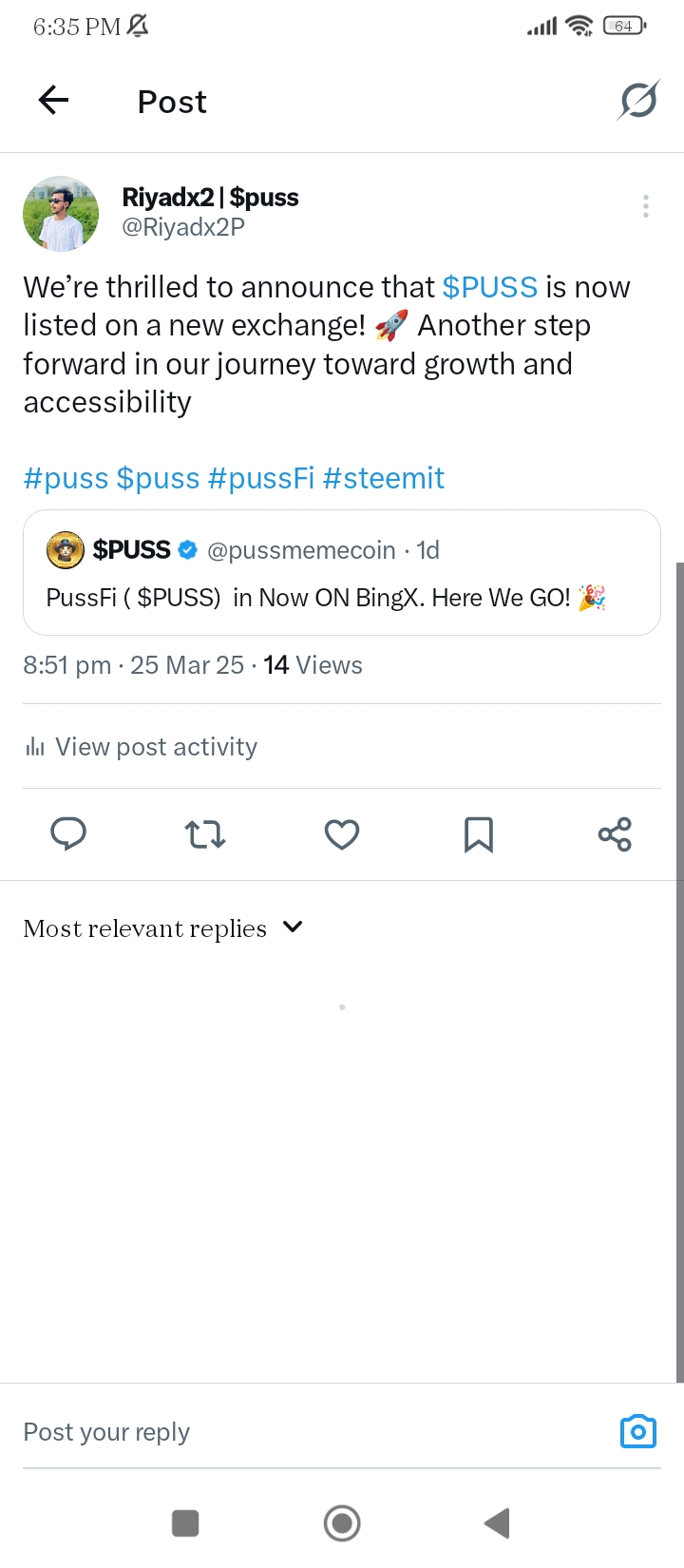This screenshot has width=684, height=1568.
Task: Tap the $PUSS cashtag in post text
Action: click(490, 287)
